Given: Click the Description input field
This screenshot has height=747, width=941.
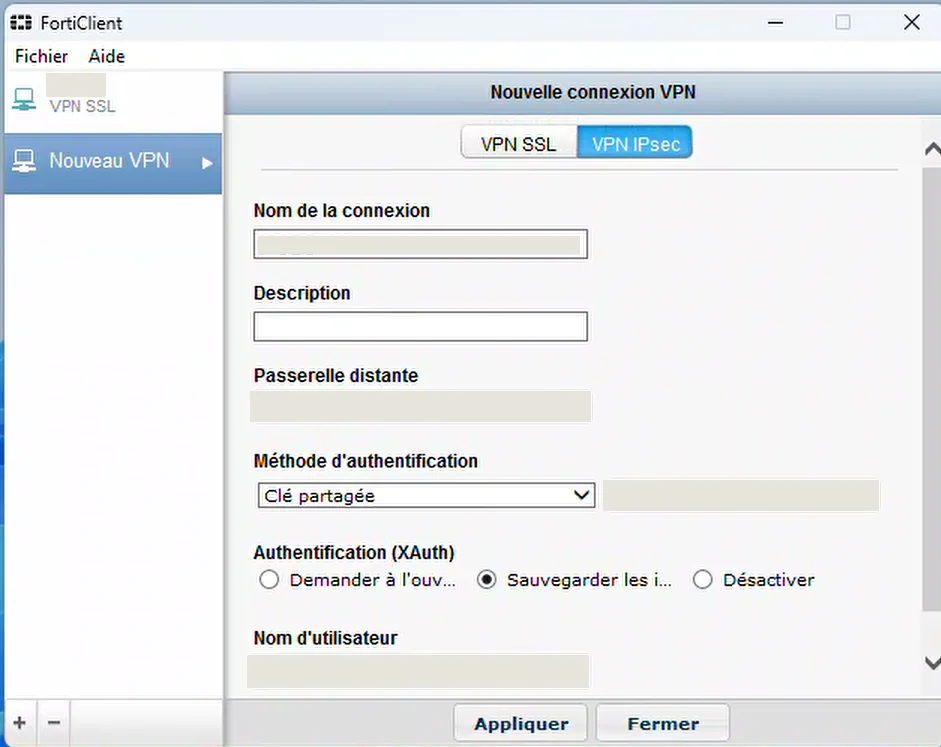Looking at the screenshot, I should coord(420,326).
